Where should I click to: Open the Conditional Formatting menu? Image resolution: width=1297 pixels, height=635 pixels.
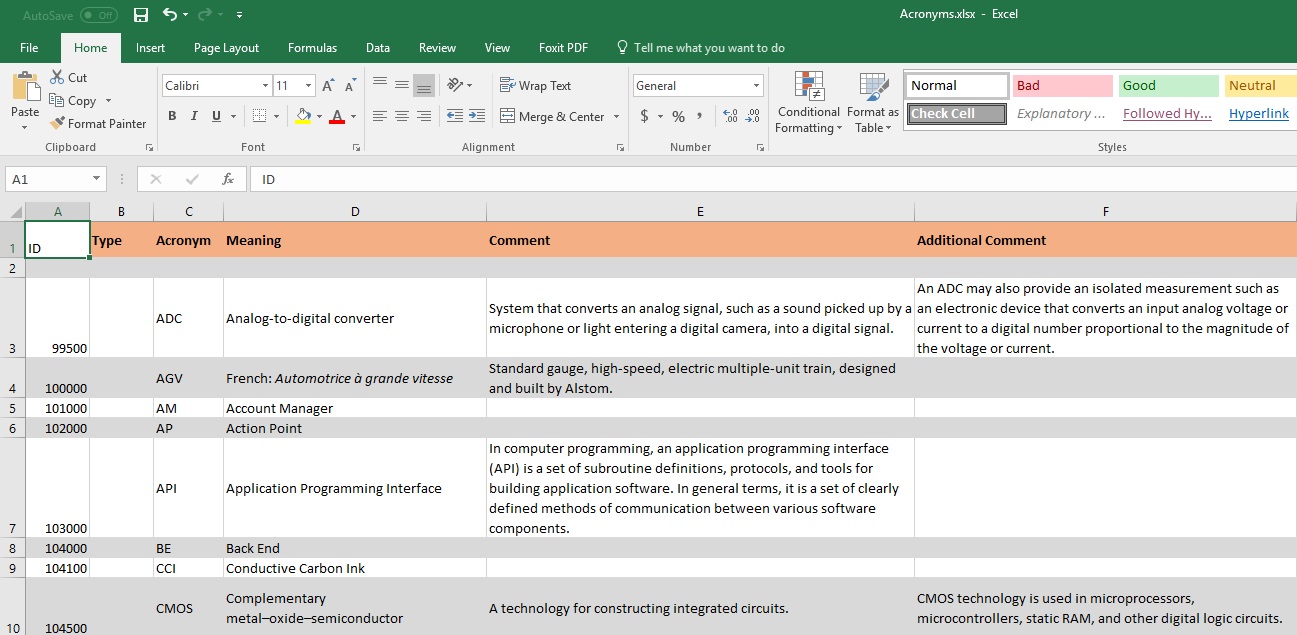click(809, 103)
